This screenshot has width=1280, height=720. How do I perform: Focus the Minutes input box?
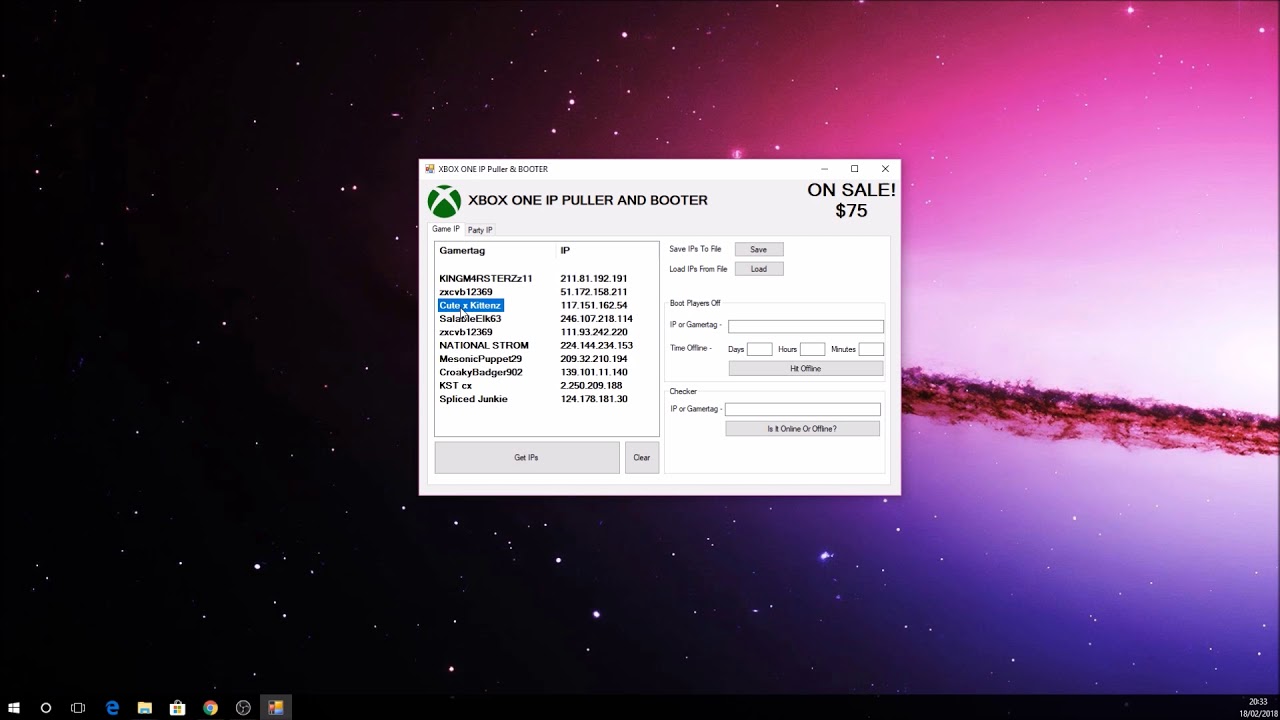pos(871,349)
